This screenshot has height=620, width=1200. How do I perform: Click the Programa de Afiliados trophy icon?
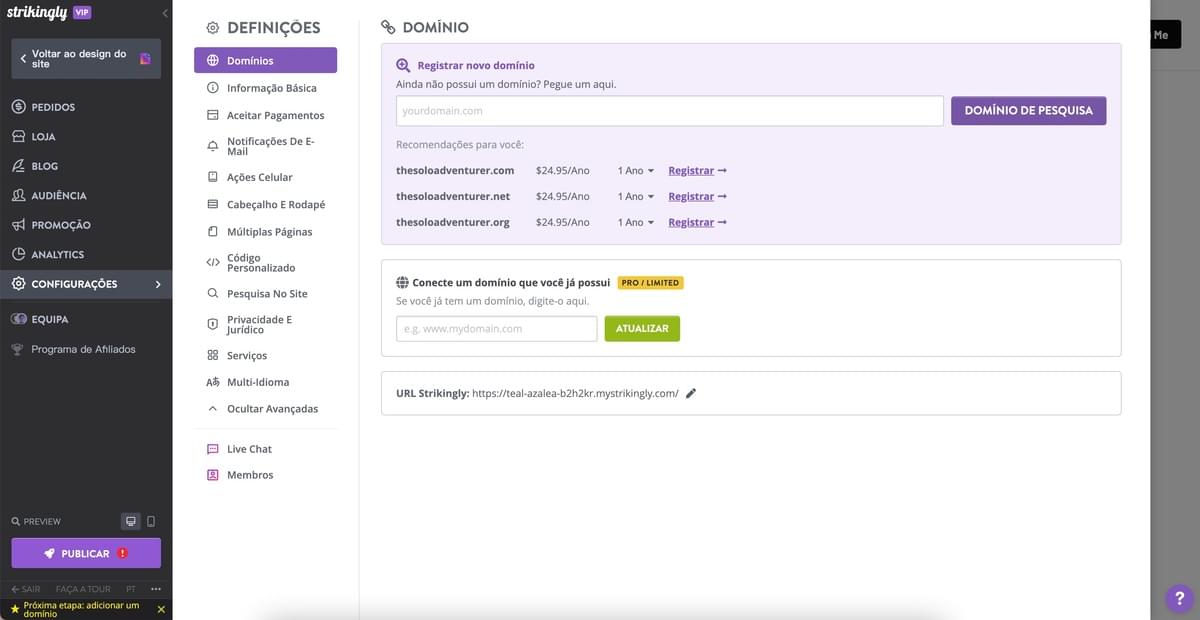18,349
